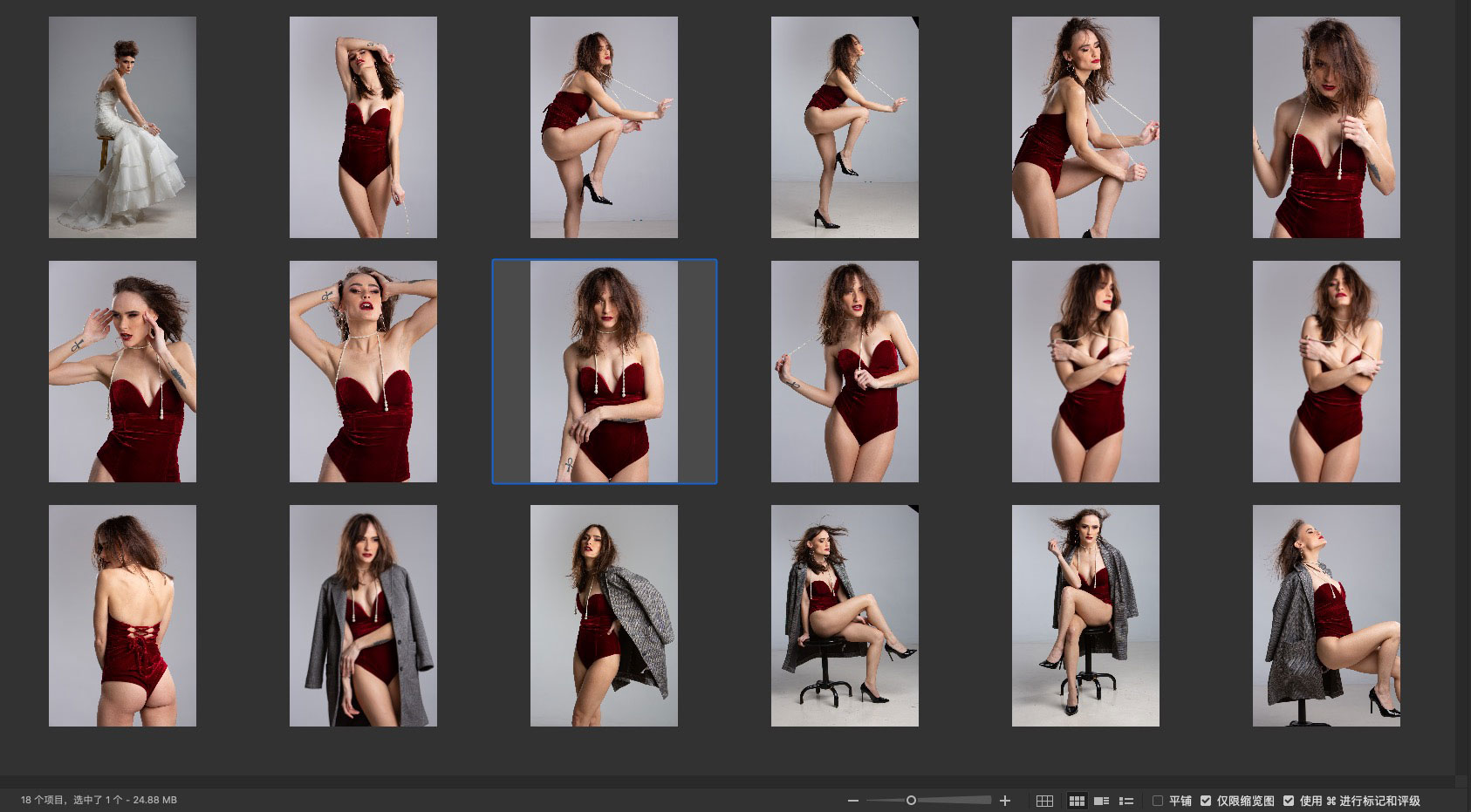This screenshot has height=812, width=1471.
Task: Select first-row photo with arm raised overhead
Action: [363, 127]
